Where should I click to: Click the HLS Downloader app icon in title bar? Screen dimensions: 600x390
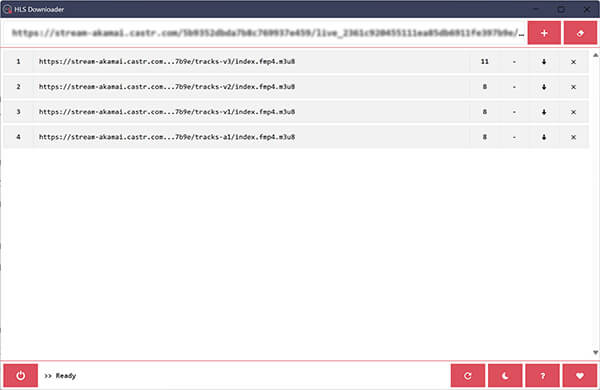point(7,9)
